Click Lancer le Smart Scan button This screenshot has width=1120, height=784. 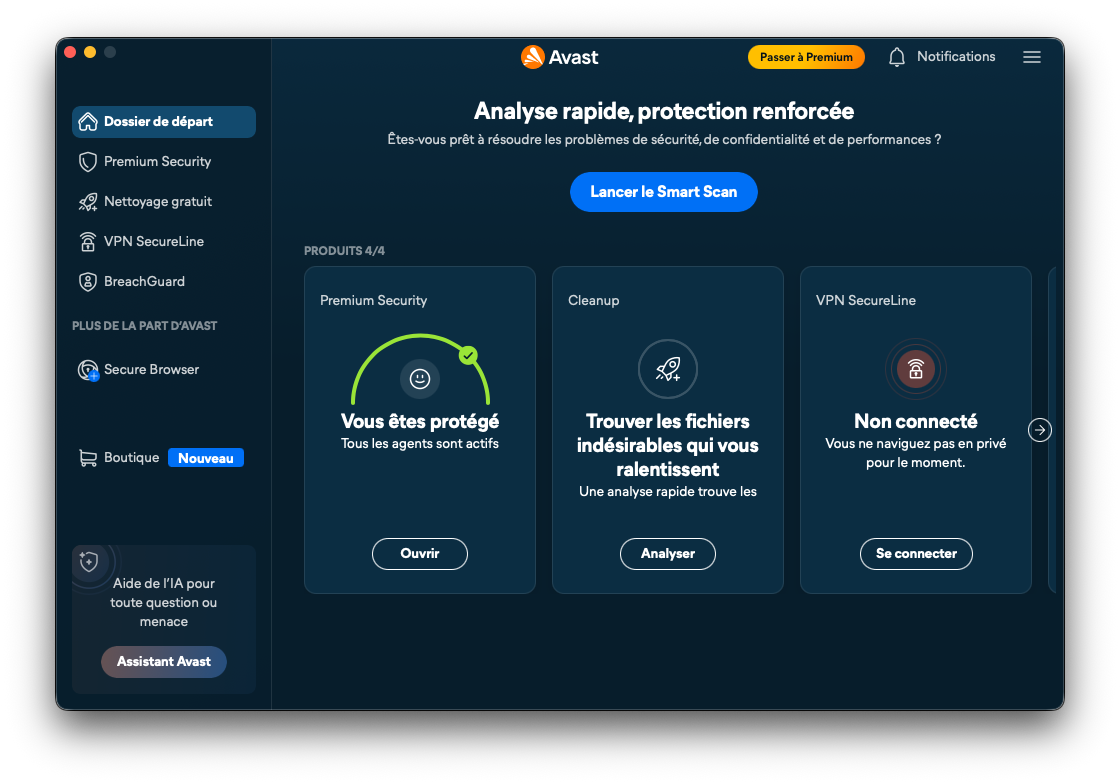coord(664,192)
